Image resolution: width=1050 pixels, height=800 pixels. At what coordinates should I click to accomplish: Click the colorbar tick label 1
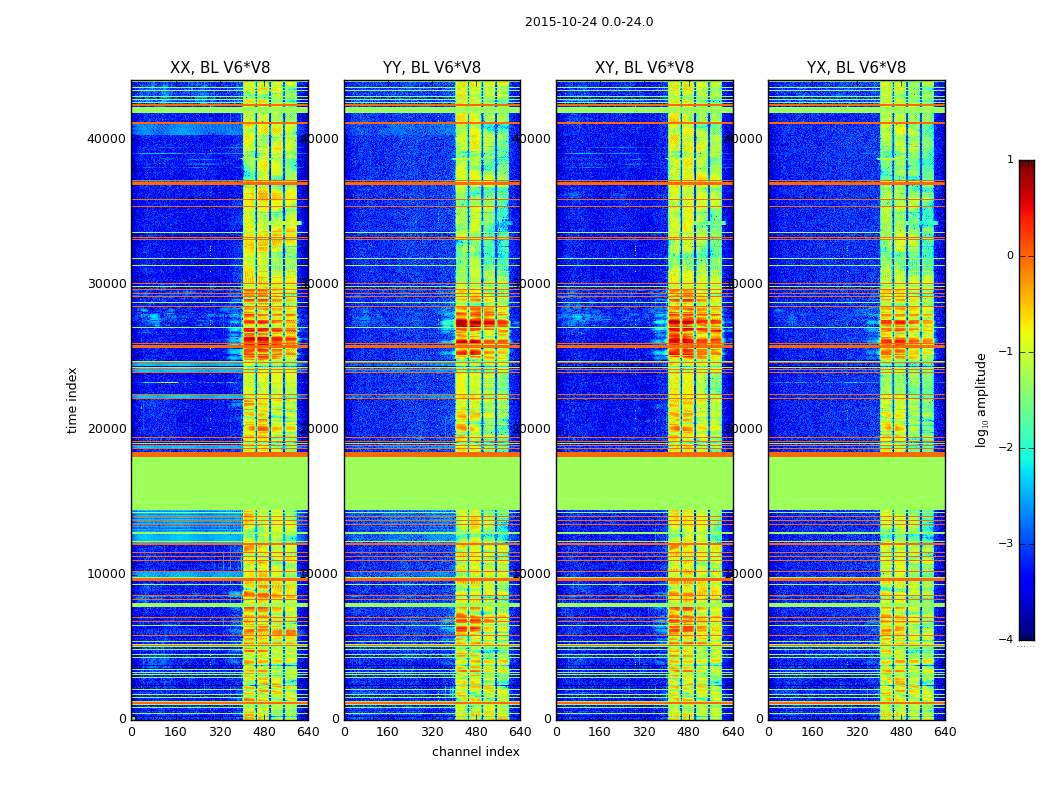[x=1009, y=160]
